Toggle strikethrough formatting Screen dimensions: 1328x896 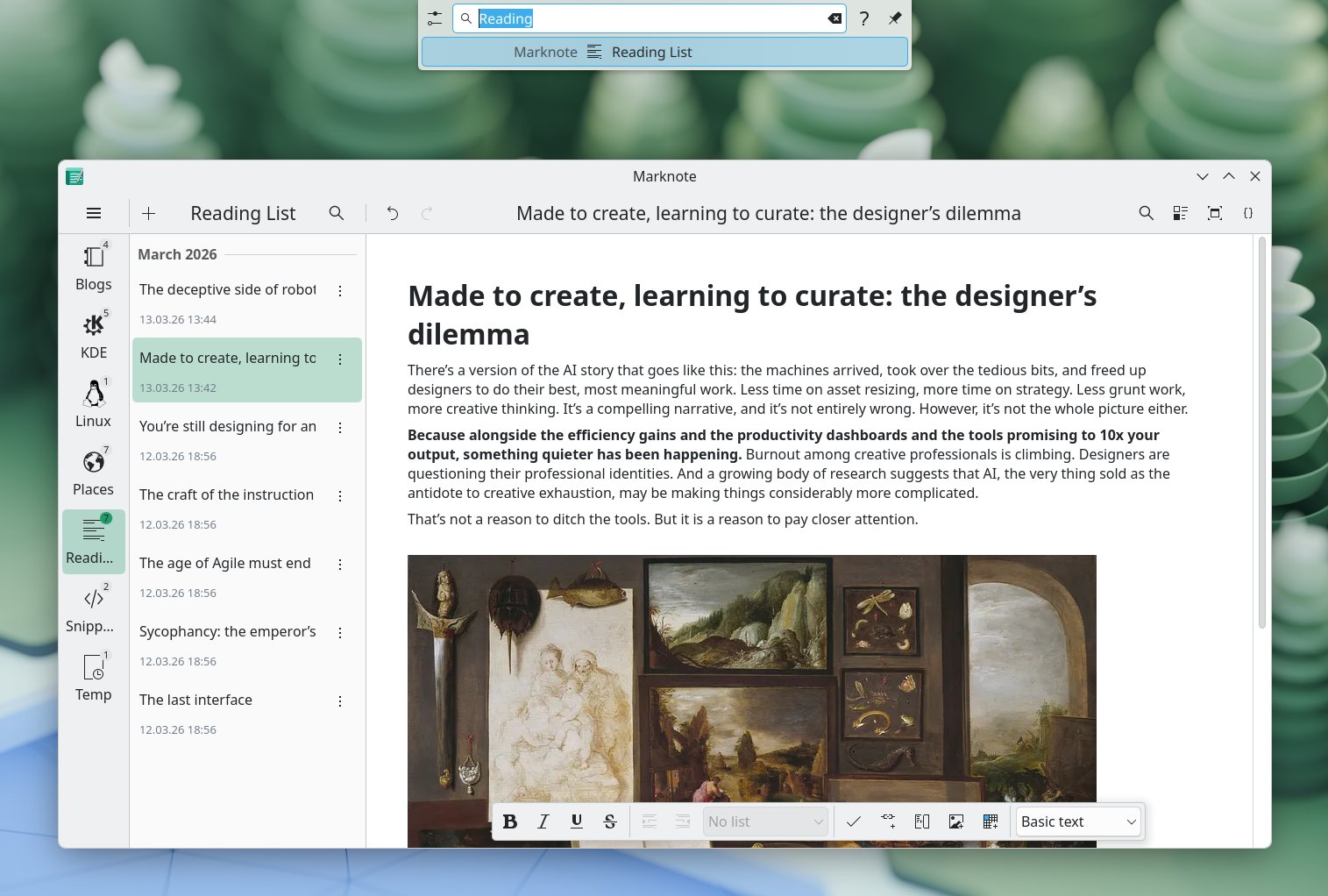click(610, 821)
